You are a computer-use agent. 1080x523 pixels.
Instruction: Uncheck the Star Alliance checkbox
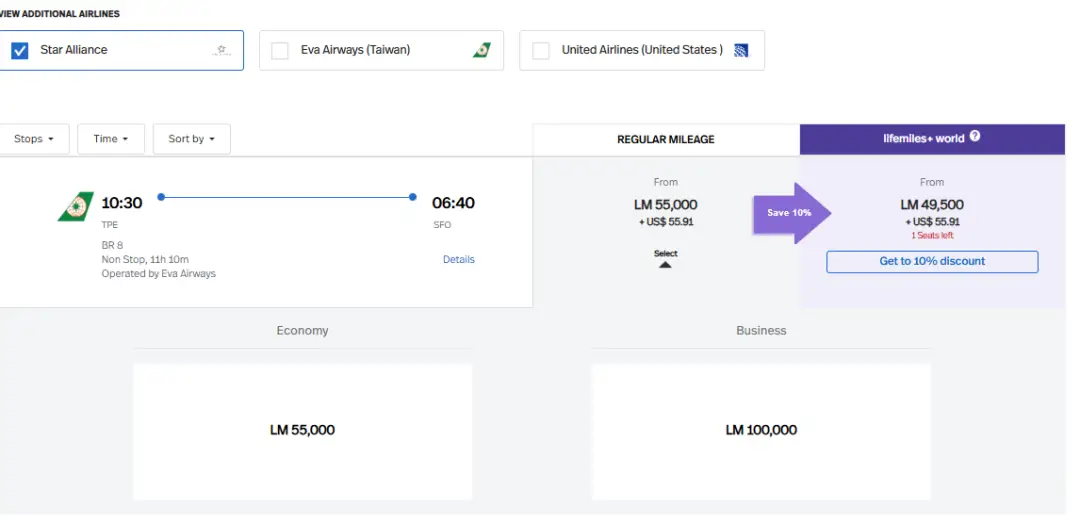pyautogui.click(x=20, y=50)
